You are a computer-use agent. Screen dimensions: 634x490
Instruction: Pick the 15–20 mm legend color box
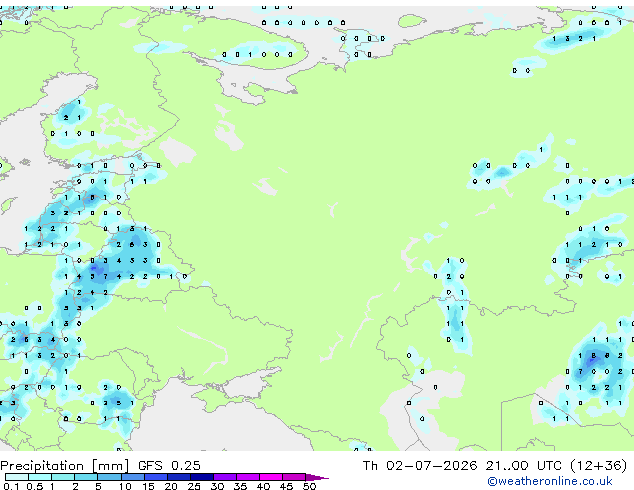click(x=155, y=477)
